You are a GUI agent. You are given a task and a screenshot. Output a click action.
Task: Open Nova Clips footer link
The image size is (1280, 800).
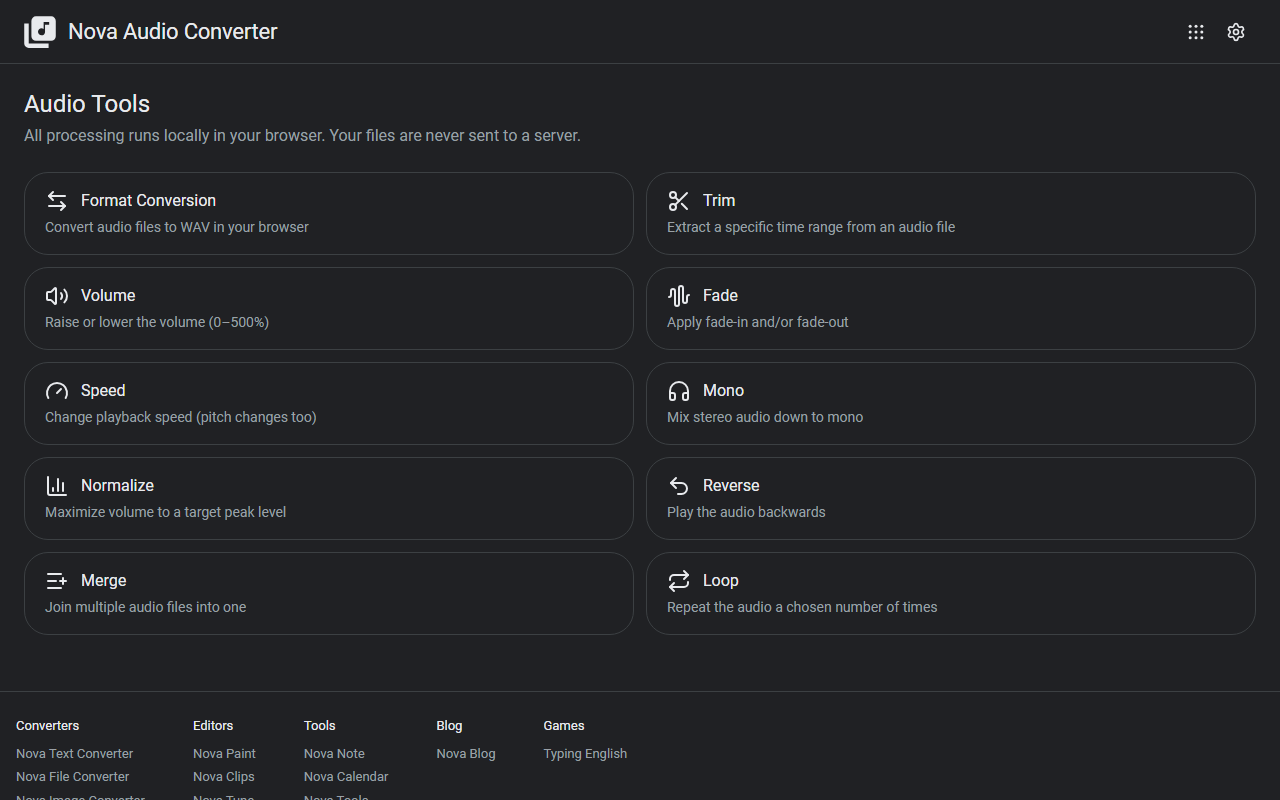(223, 777)
